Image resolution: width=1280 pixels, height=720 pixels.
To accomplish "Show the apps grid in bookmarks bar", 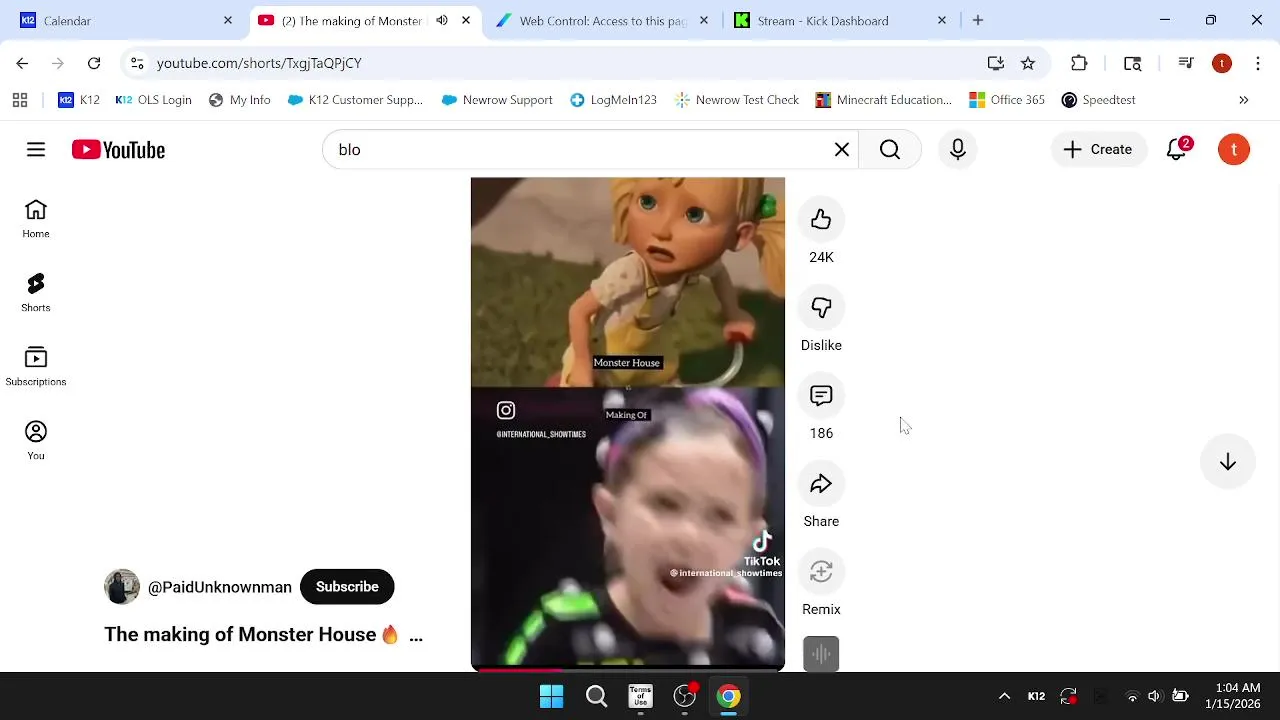I will (20, 100).
